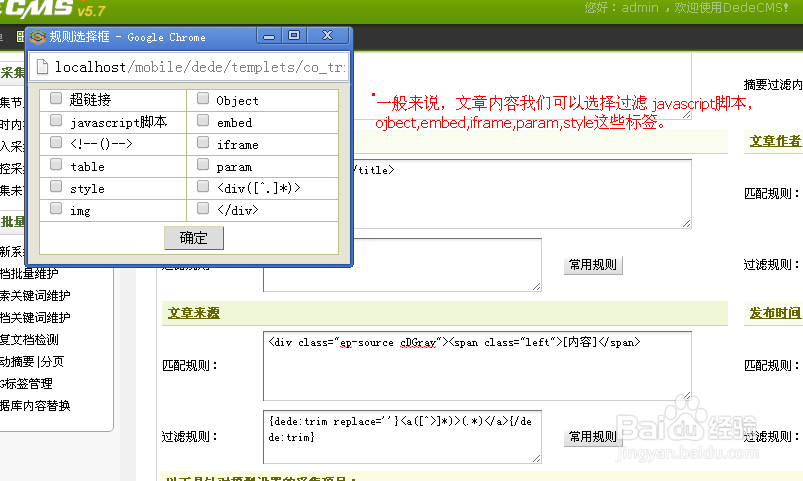
Task: Select the embed filter checkbox
Action: coord(203,121)
